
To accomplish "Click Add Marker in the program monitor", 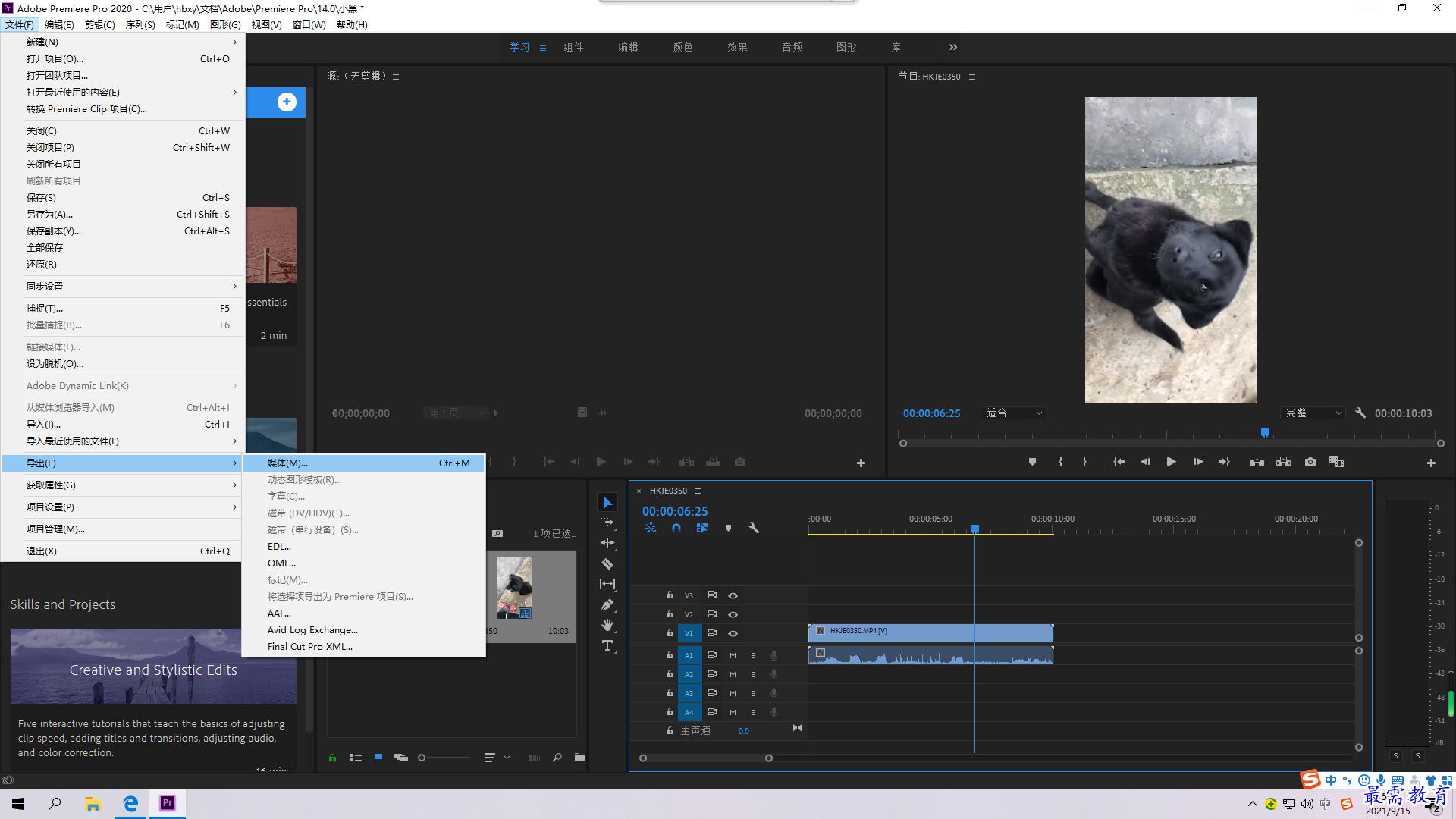I will pyautogui.click(x=1032, y=462).
